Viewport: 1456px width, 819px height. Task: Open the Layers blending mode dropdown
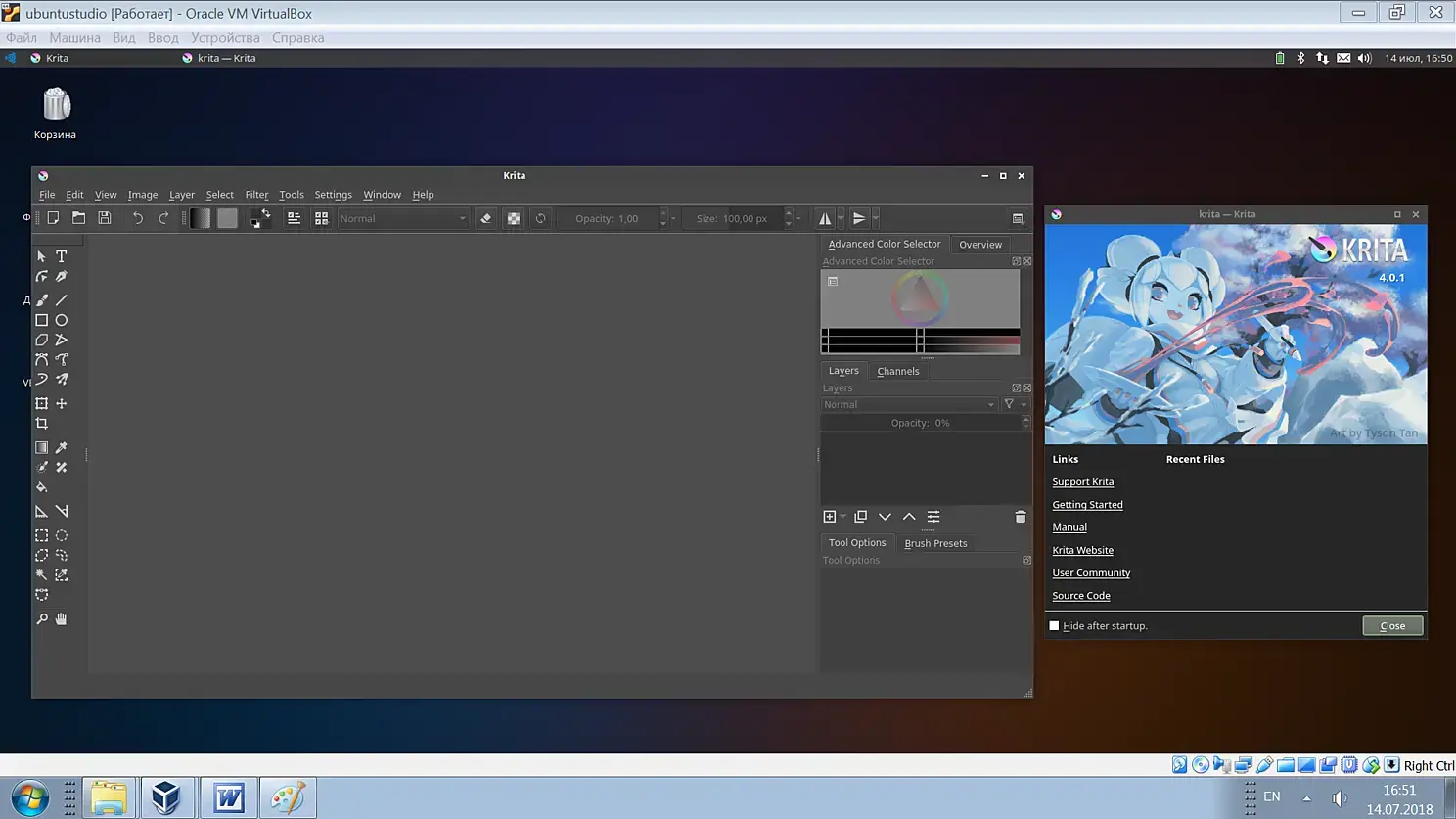(x=909, y=404)
